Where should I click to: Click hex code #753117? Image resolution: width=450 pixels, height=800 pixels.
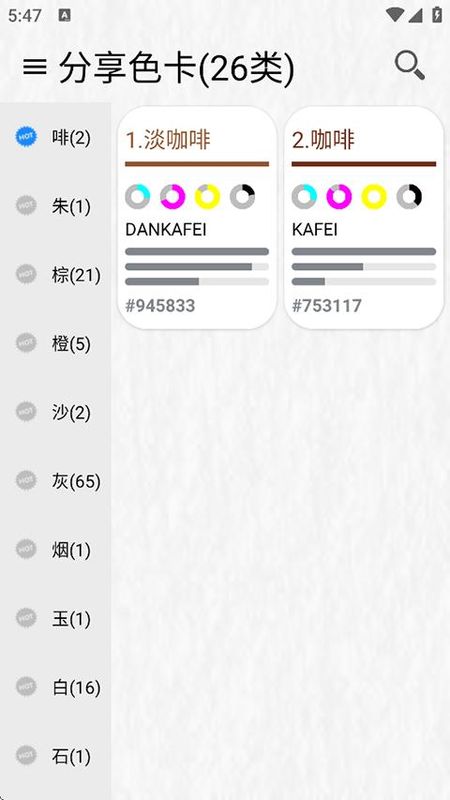coord(327,306)
